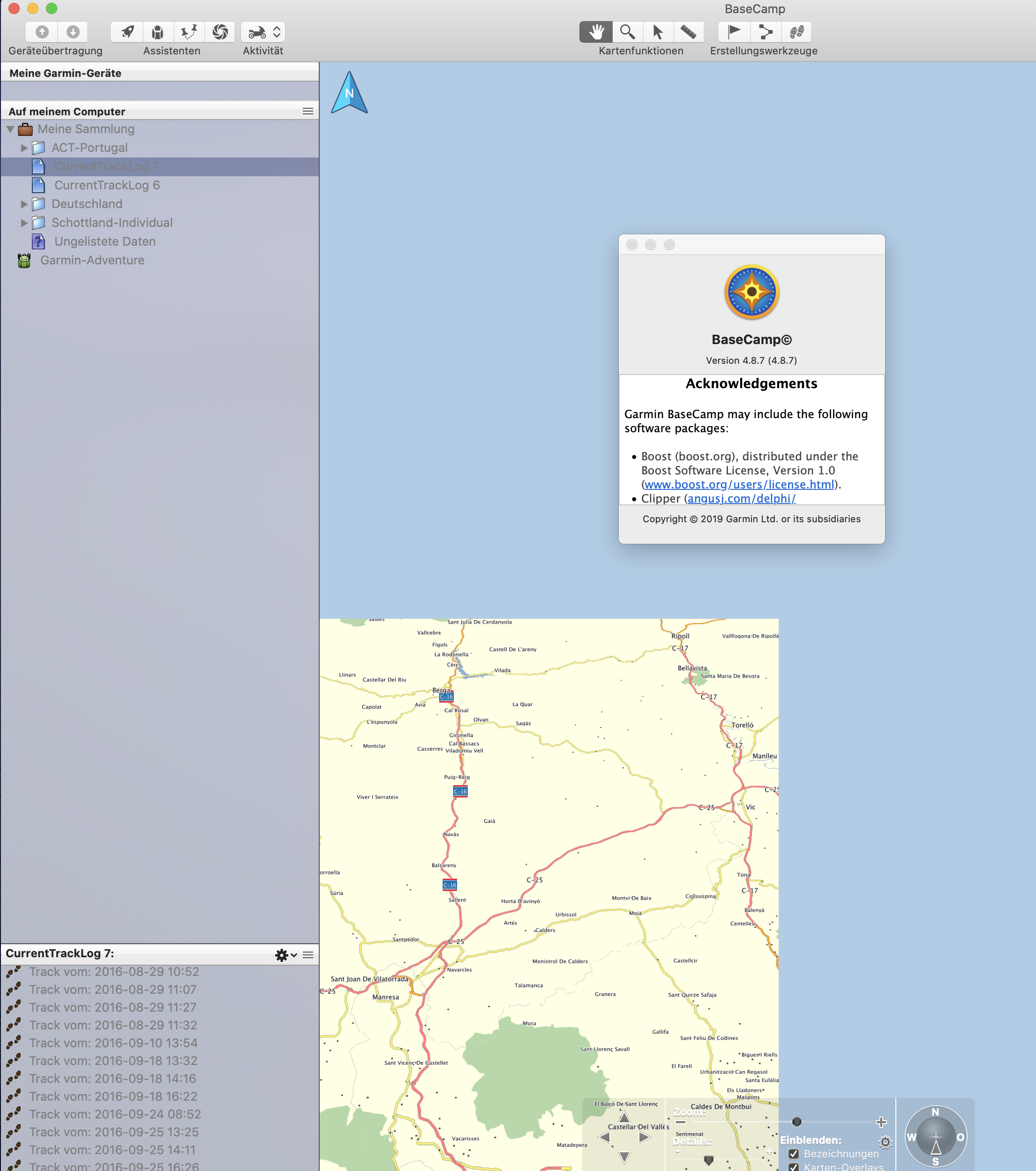This screenshot has height=1171, width=1036.
Task: Click the ruler measure tool
Action: (x=688, y=32)
